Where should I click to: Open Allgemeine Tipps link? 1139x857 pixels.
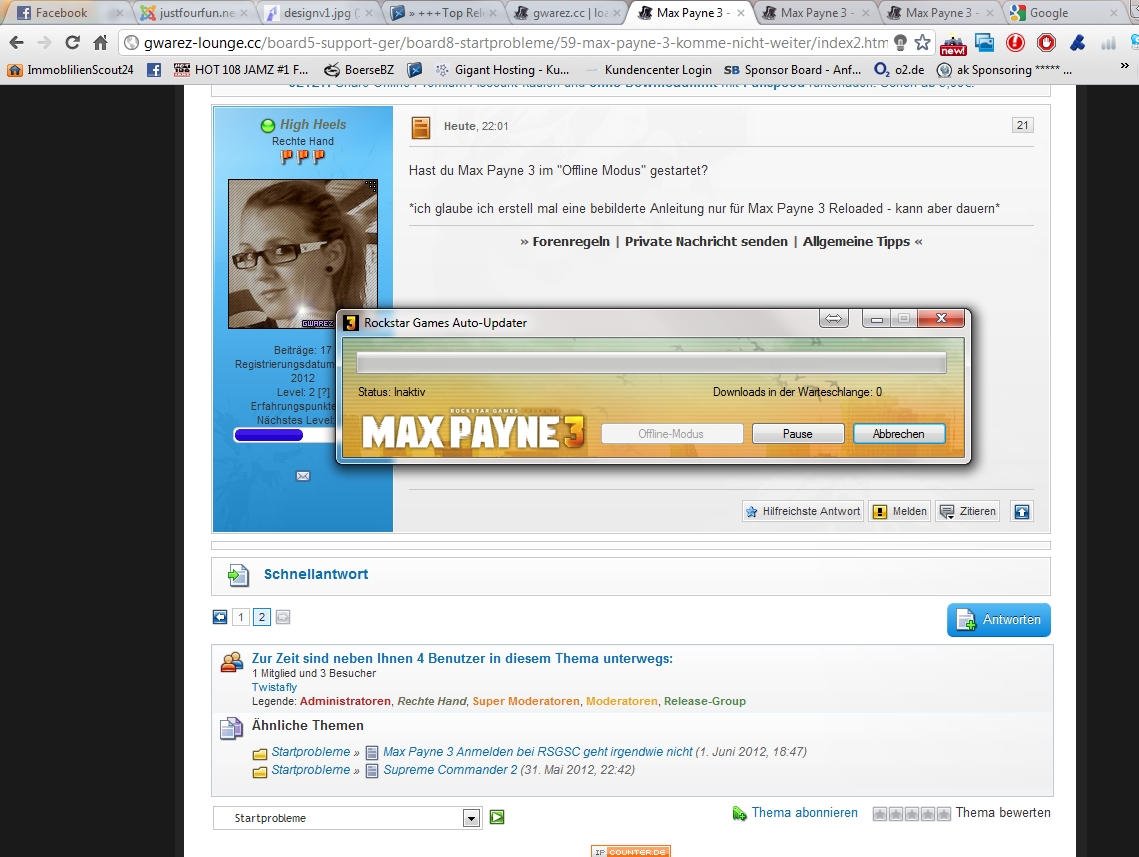(856, 241)
